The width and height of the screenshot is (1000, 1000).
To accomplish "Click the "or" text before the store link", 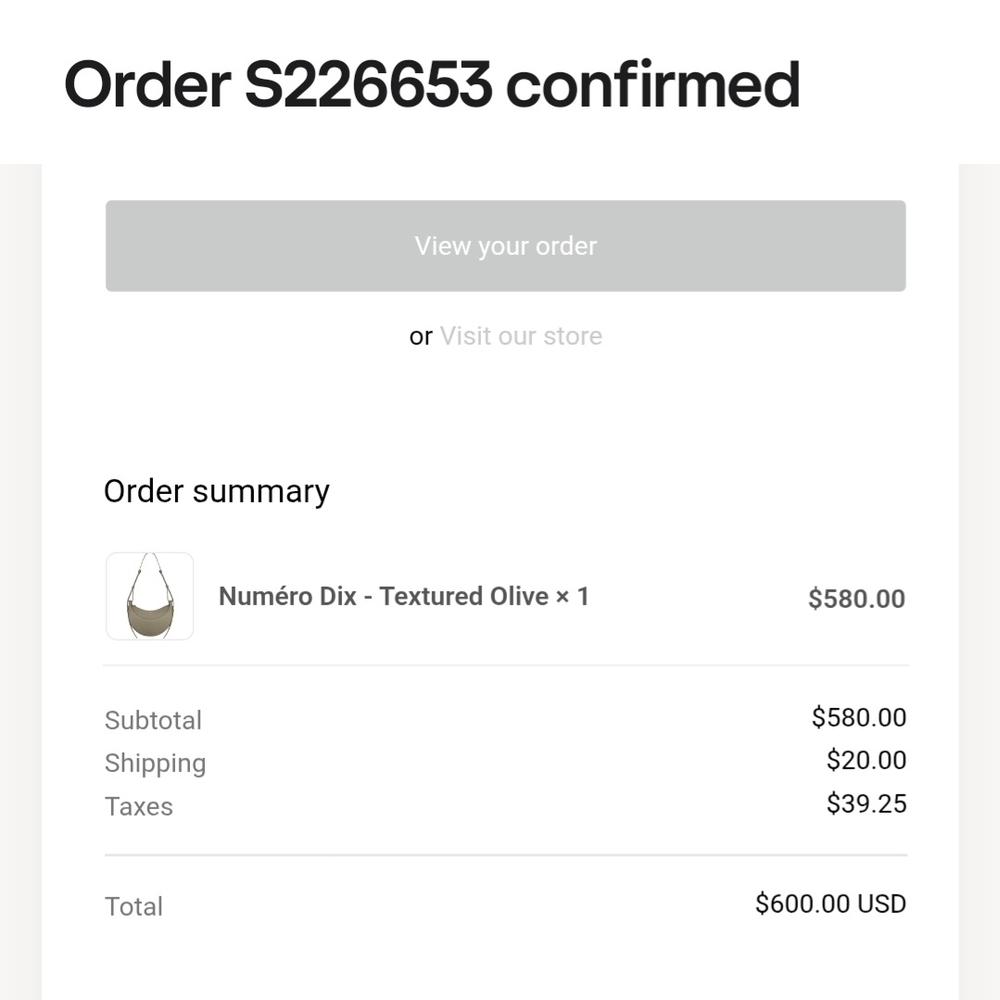I will tap(420, 337).
